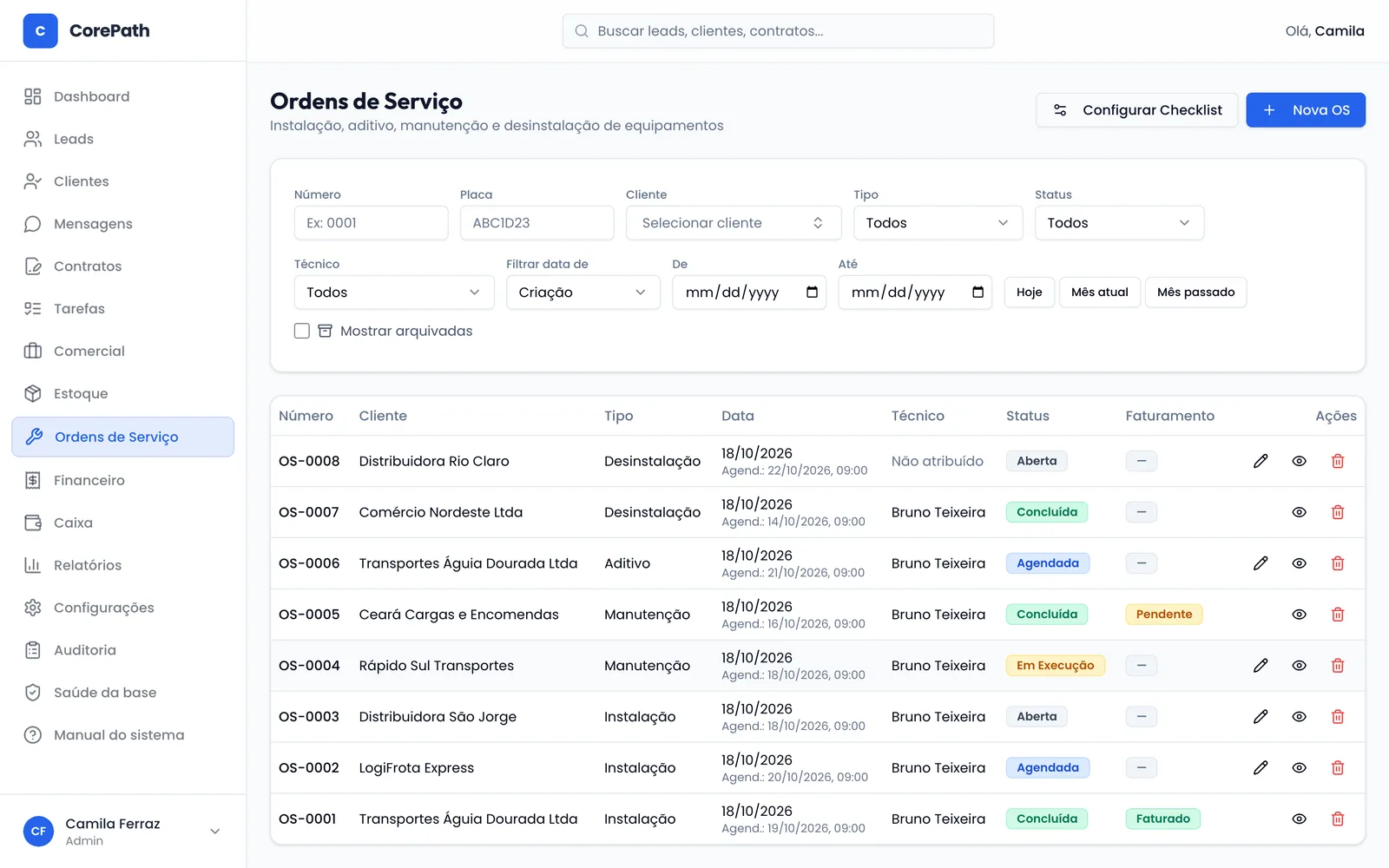Expand the Status filter dropdown
The width and height of the screenshot is (1389, 868).
pyautogui.click(x=1119, y=223)
